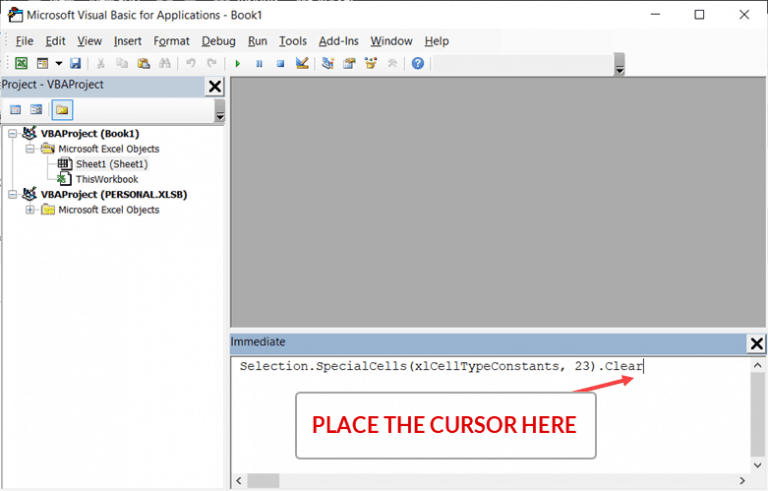Open the Insert menu
Screen dimensions: 768x491
click(127, 41)
